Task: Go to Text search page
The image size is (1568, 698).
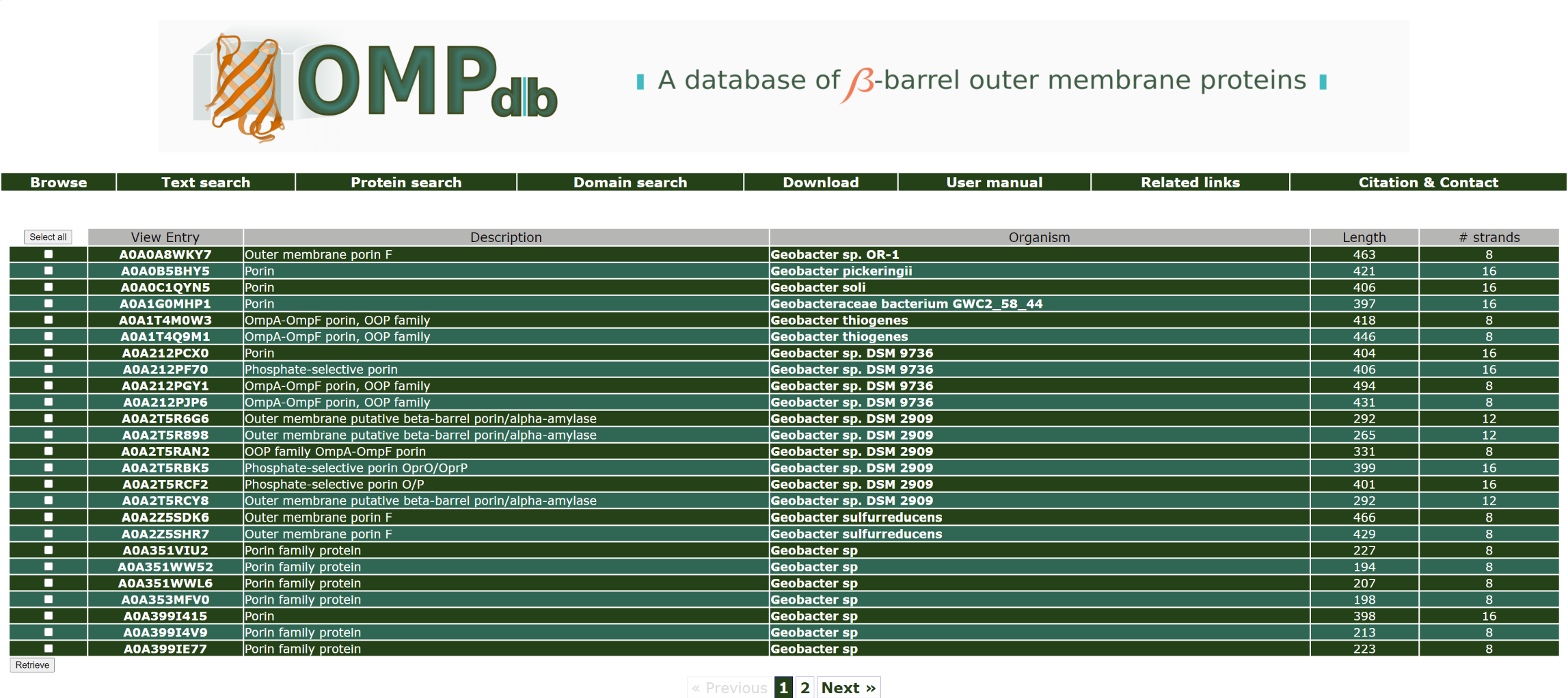Action: click(206, 183)
